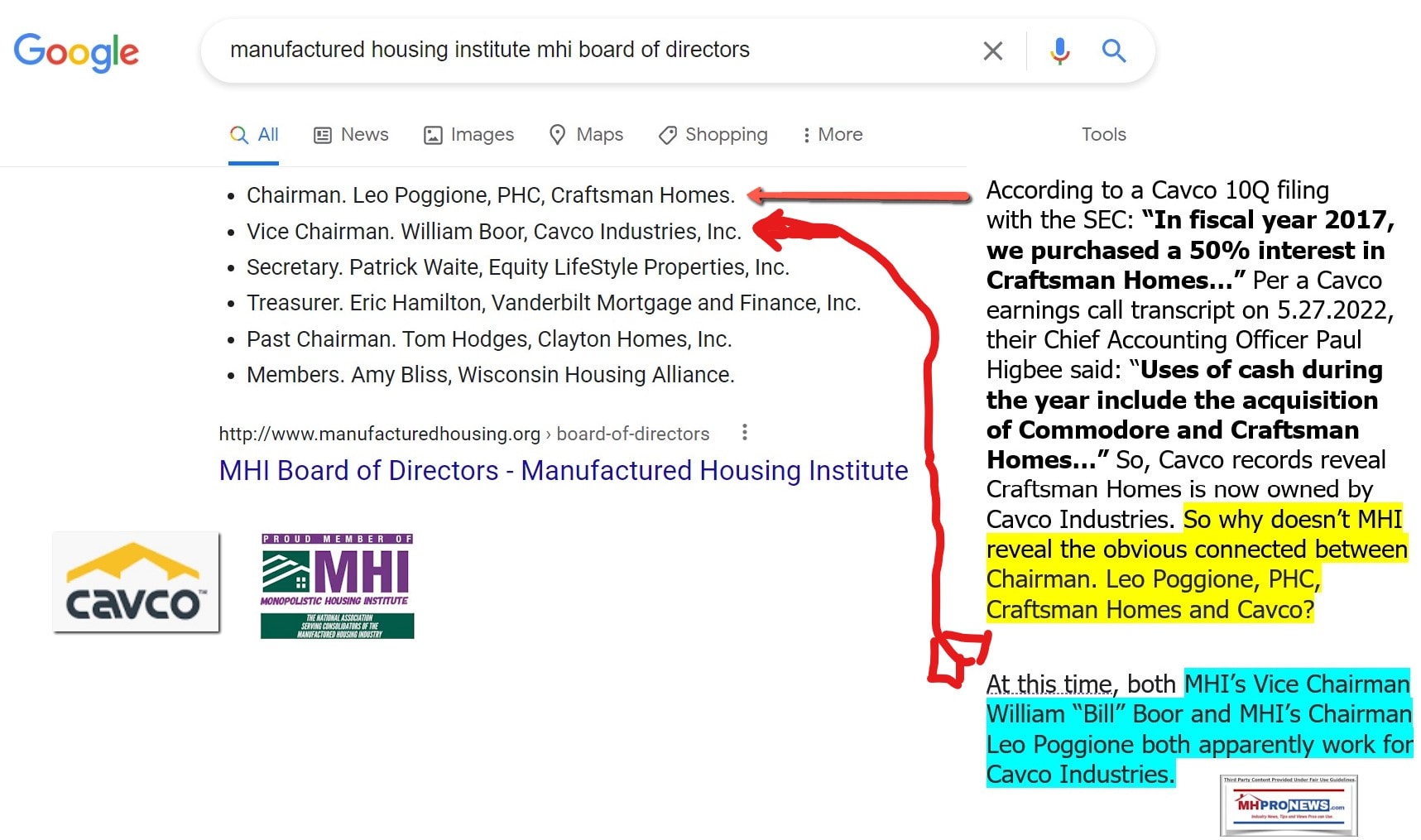Screen dimensions: 1421x840
Task: Select 'Chairman. Leo Poggione' list entry
Action: tap(490, 195)
